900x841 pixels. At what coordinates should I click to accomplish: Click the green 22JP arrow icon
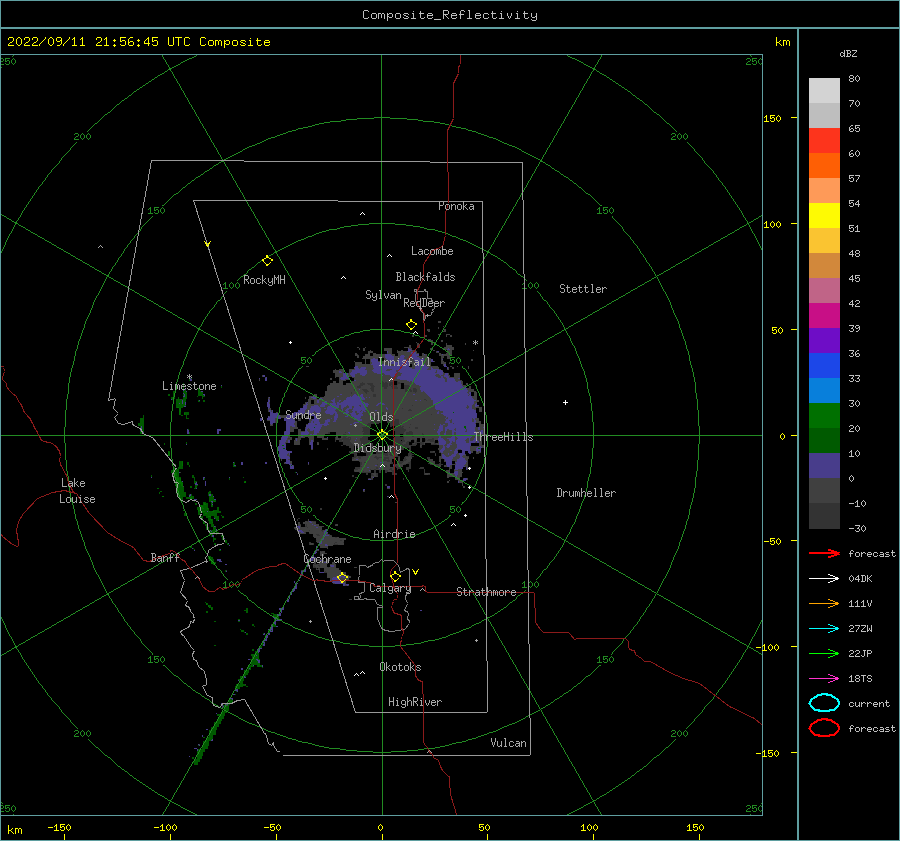(824, 653)
